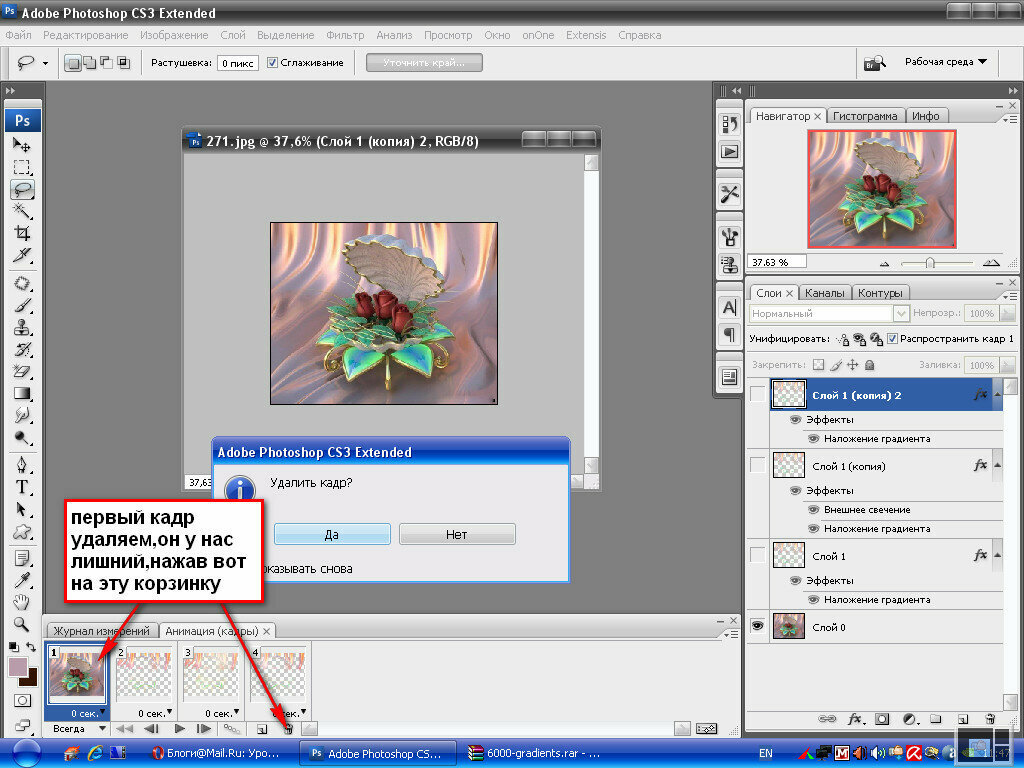Select animation frame 3 thumbnail

[x=210, y=673]
